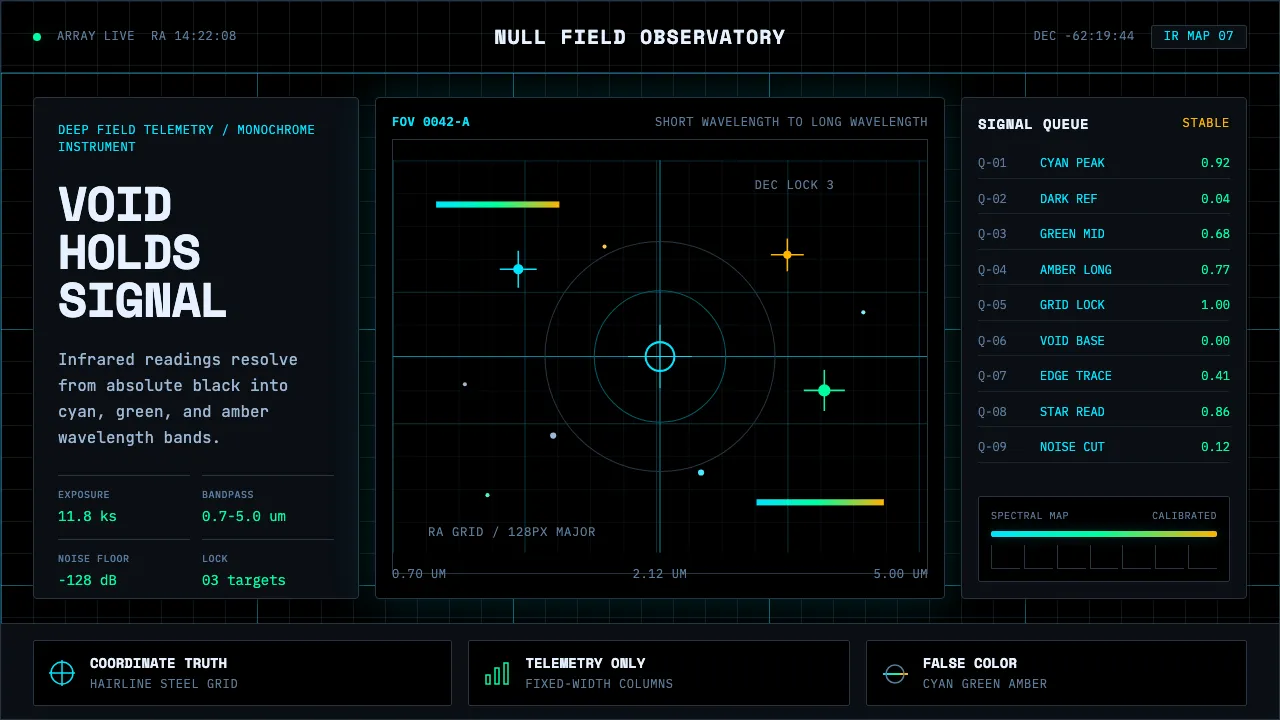The height and width of the screenshot is (720, 1280).
Task: Open the Coordinate Truth card
Action: pyautogui.click(x=242, y=673)
